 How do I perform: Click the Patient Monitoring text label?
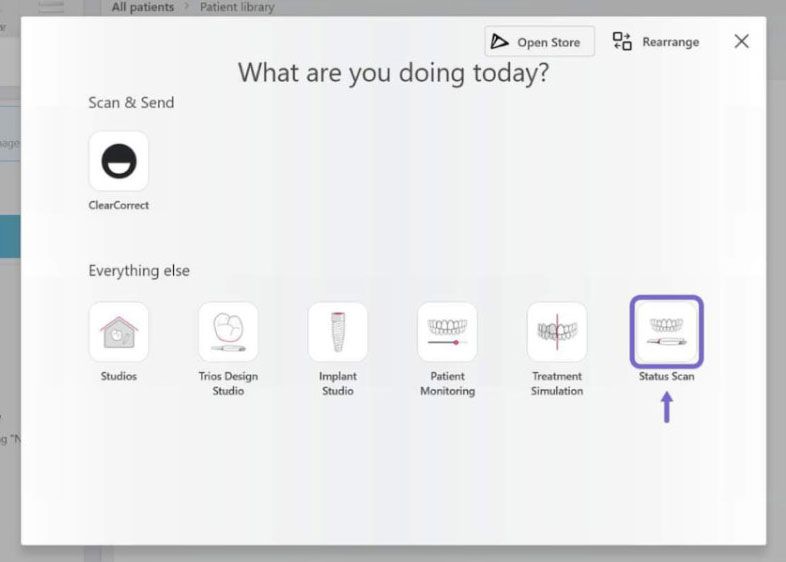click(x=447, y=383)
